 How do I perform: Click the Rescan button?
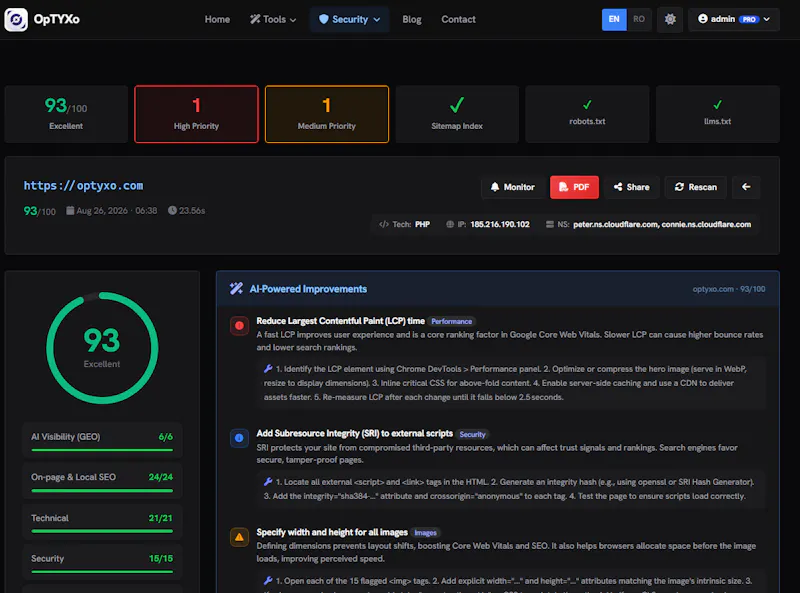coord(696,187)
